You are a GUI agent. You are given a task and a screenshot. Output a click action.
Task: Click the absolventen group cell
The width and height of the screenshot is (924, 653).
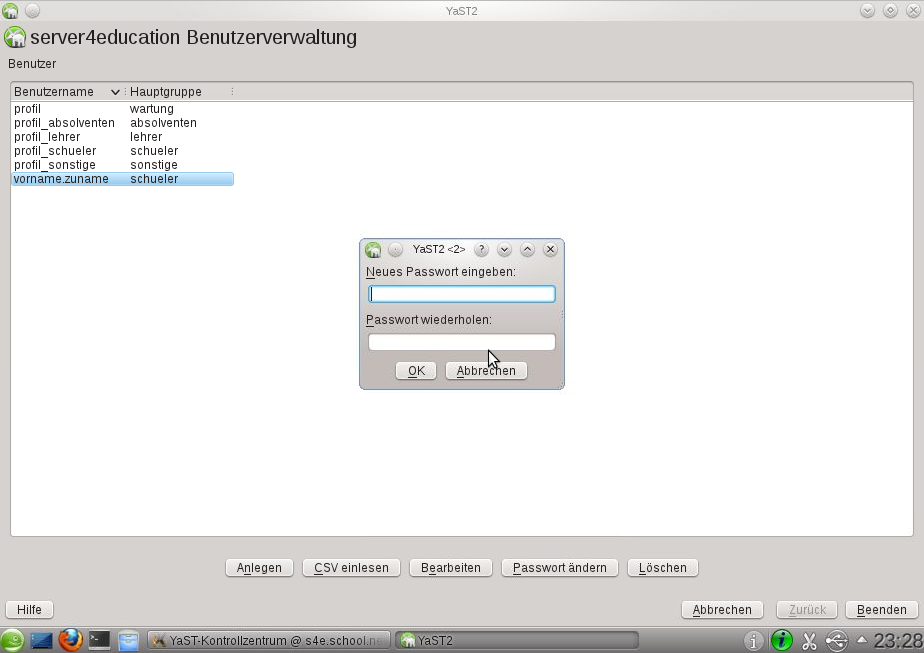point(163,123)
